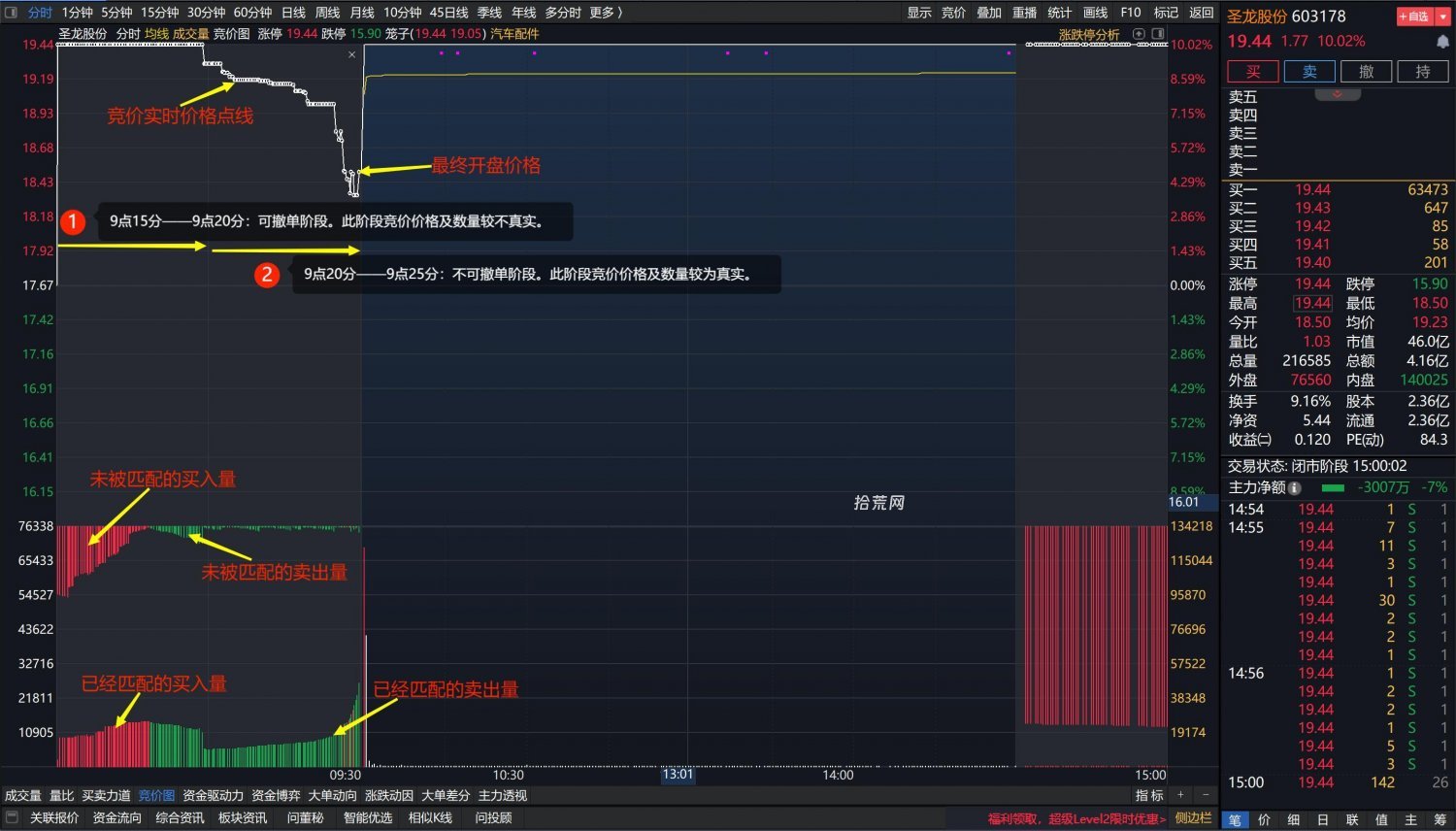Click the info icon beside 主力净额
The image size is (1456, 831).
coord(1294,487)
